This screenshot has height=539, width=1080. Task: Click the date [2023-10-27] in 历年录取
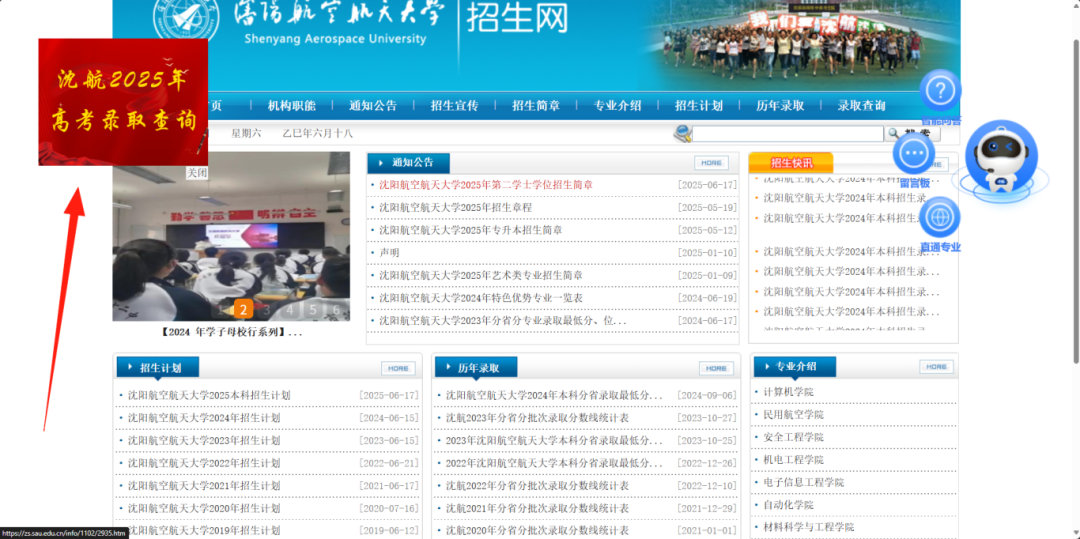click(x=706, y=418)
